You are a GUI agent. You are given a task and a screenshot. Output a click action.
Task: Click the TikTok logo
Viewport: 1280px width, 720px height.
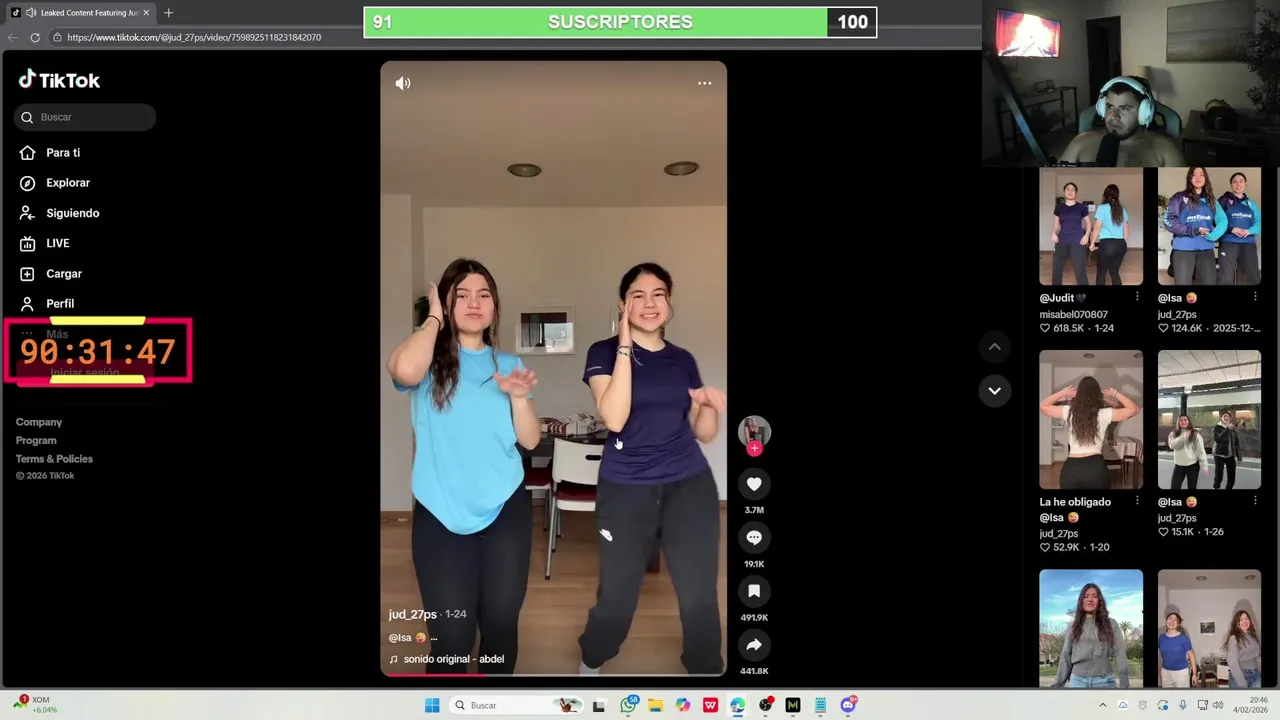tap(59, 80)
